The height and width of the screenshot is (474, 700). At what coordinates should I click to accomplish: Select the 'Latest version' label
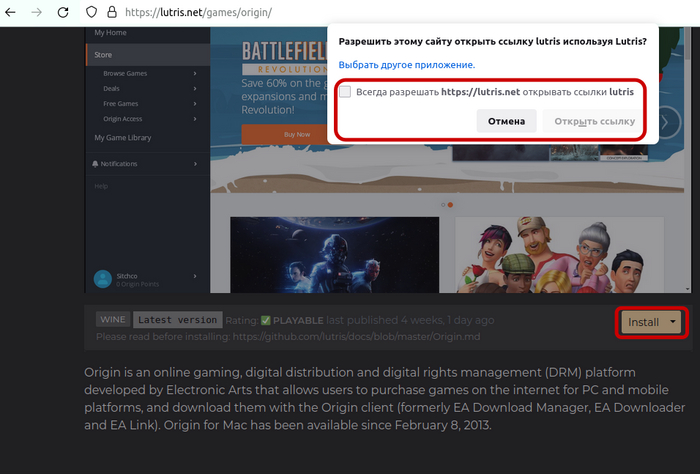tap(177, 320)
